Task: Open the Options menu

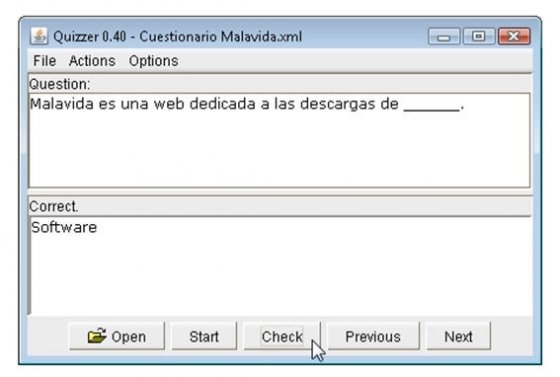Action: pyautogui.click(x=154, y=61)
